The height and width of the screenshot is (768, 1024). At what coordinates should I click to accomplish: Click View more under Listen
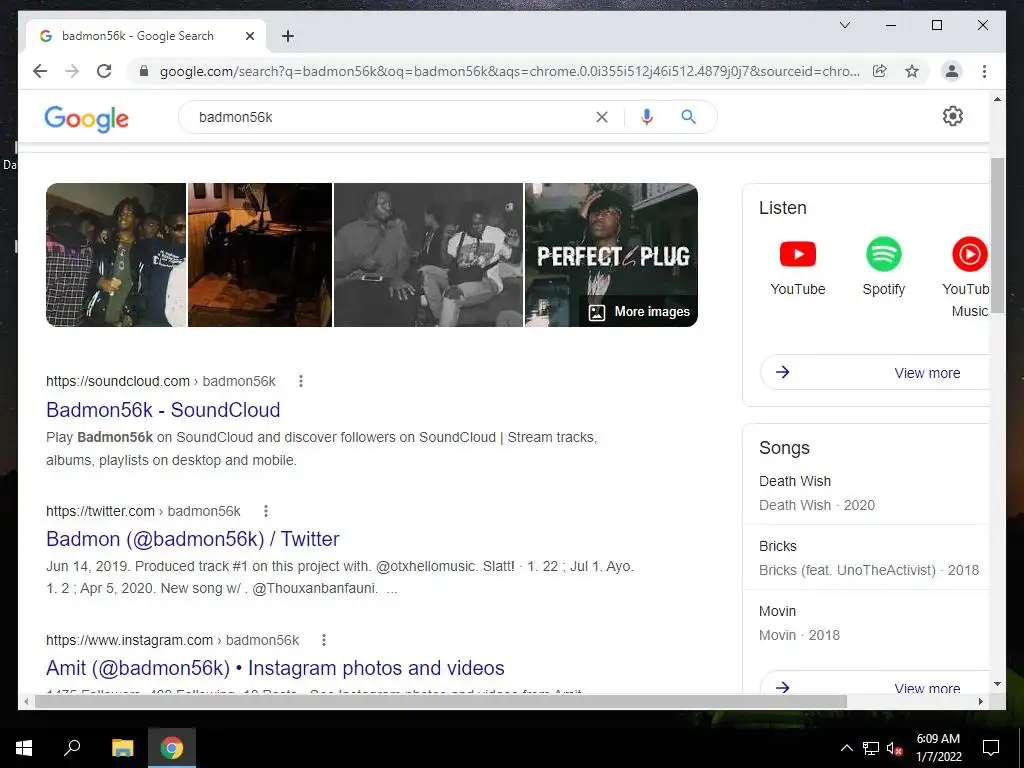point(874,372)
